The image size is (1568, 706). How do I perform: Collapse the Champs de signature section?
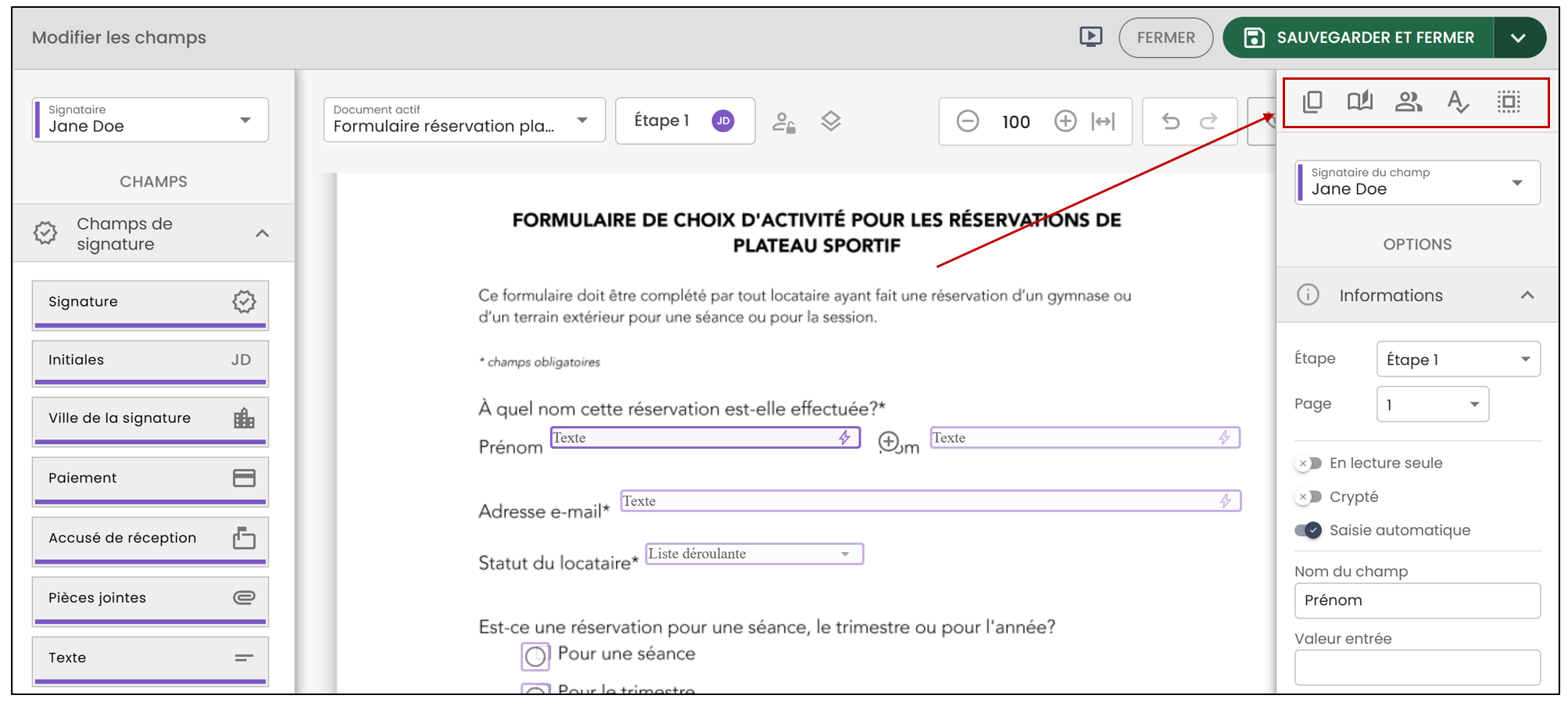click(x=263, y=233)
